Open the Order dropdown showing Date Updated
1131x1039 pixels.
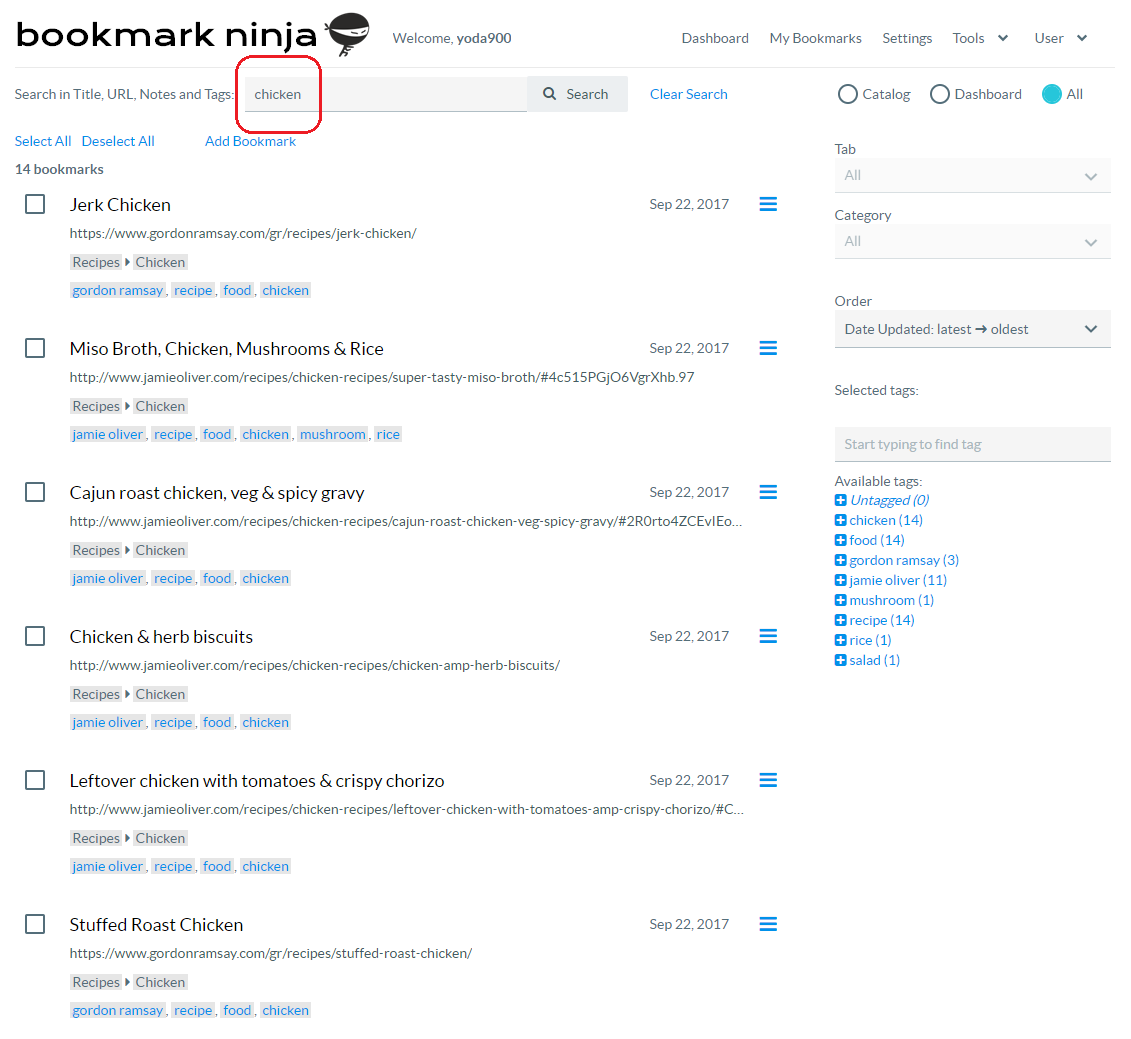tap(972, 328)
